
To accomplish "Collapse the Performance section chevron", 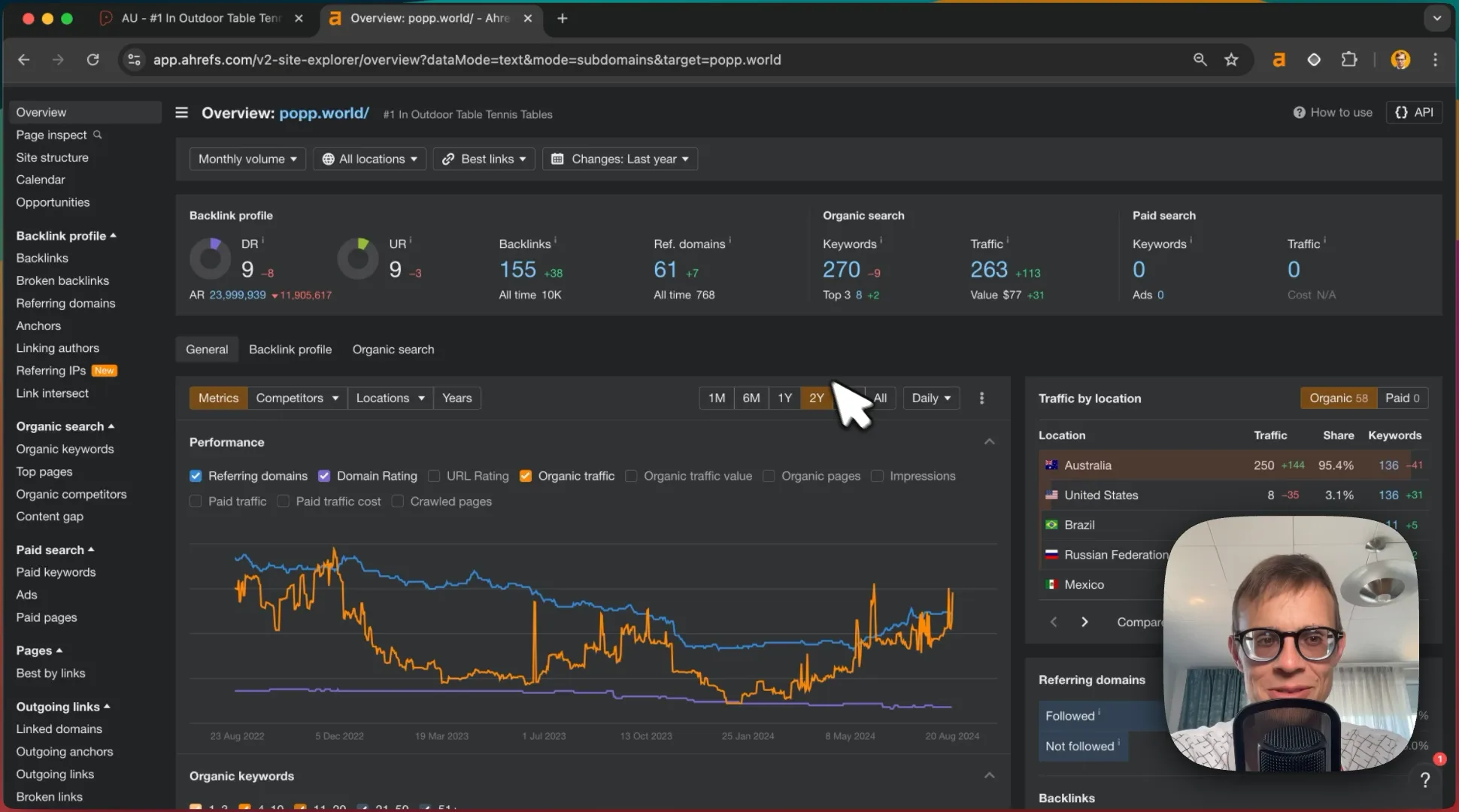I will (x=990, y=442).
